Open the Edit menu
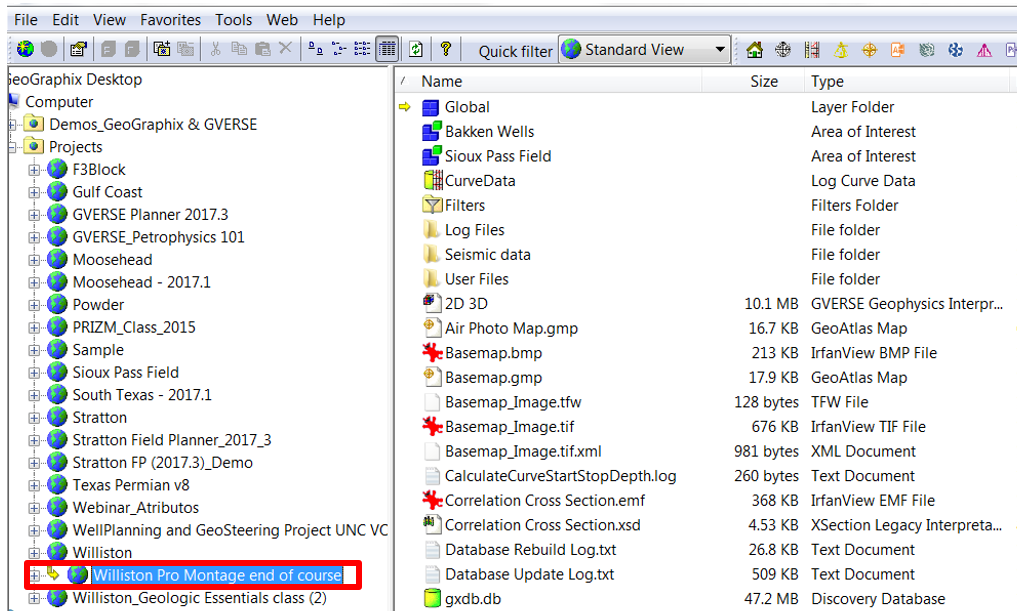Image resolution: width=1024 pixels, height=613 pixels. click(x=65, y=20)
